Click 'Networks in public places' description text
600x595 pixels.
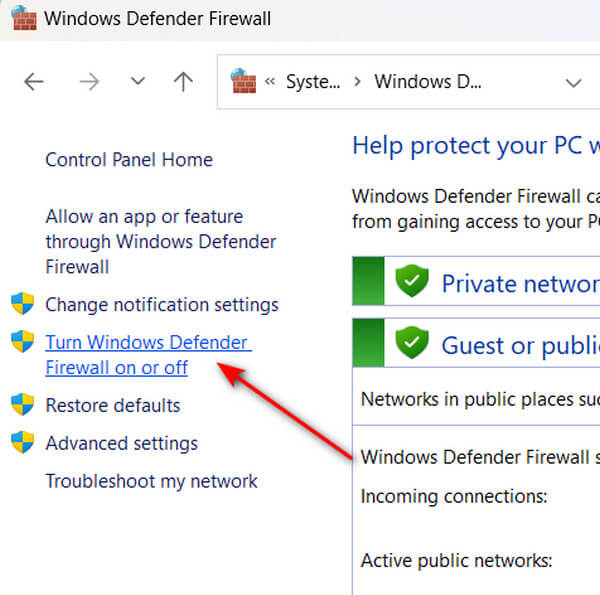coord(480,399)
